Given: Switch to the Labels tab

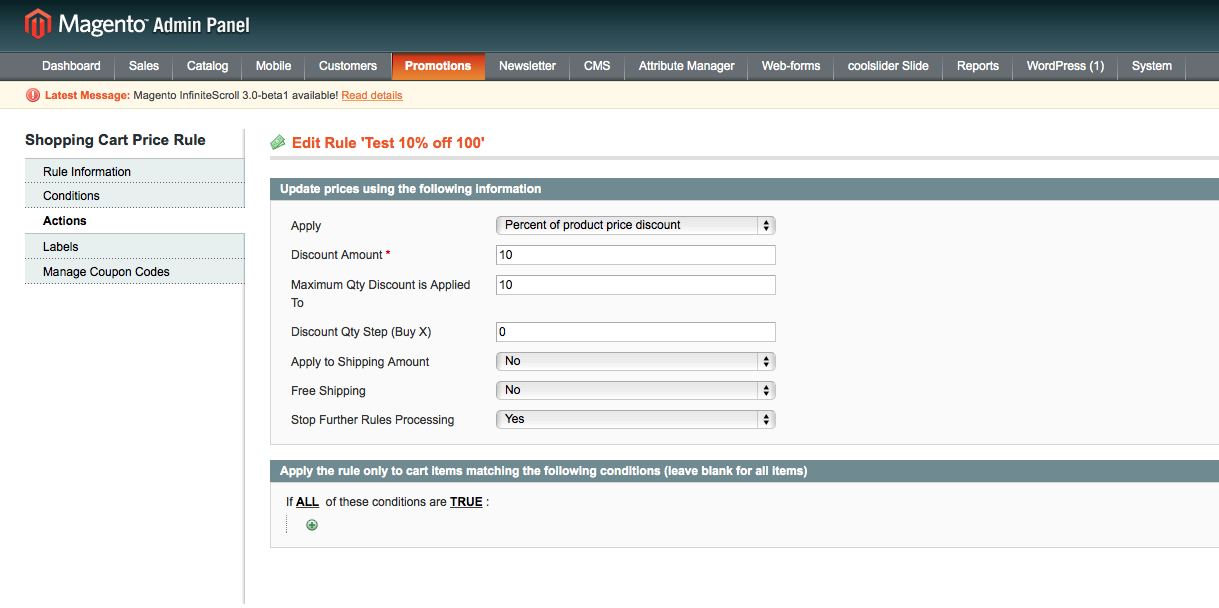Looking at the screenshot, I should click(x=134, y=246).
